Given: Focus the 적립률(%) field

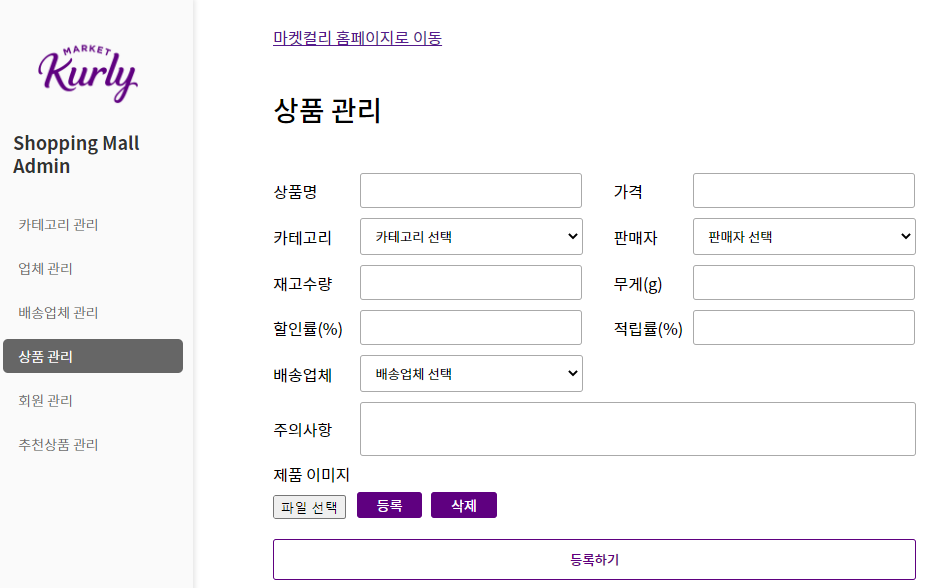Looking at the screenshot, I should click(x=804, y=328).
